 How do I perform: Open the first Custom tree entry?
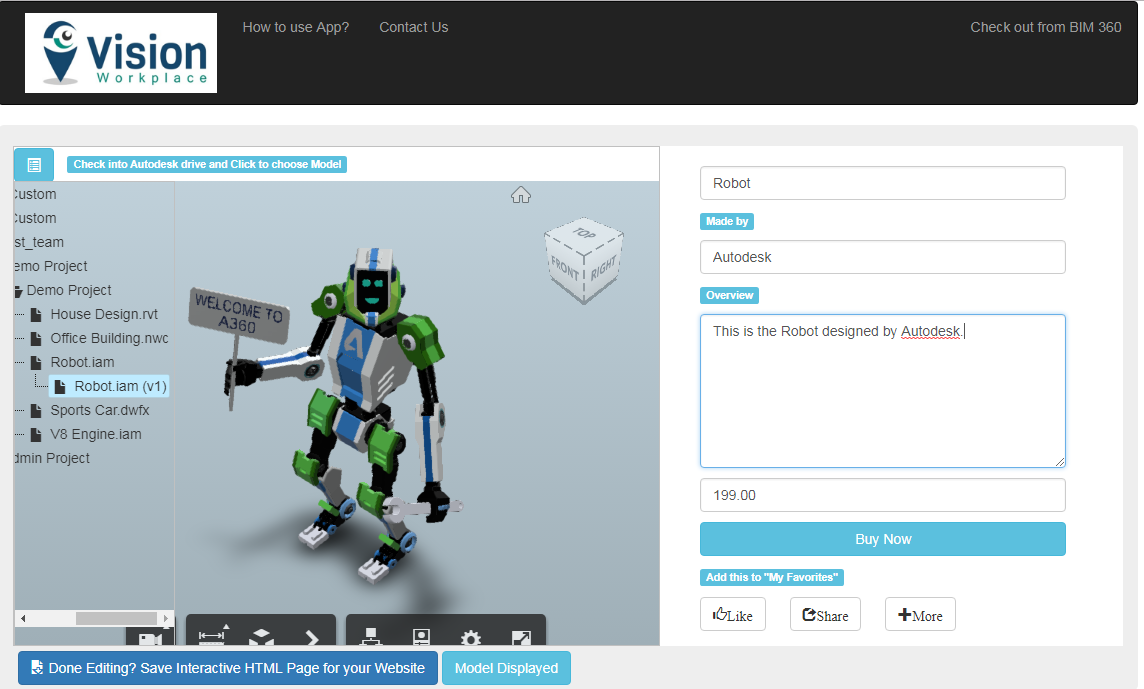(x=35, y=195)
